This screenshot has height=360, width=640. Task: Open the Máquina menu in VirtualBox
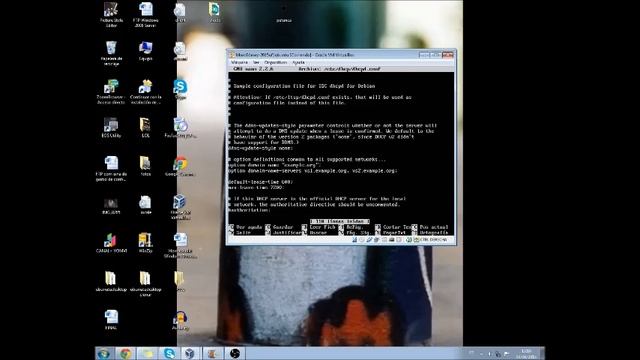point(239,62)
